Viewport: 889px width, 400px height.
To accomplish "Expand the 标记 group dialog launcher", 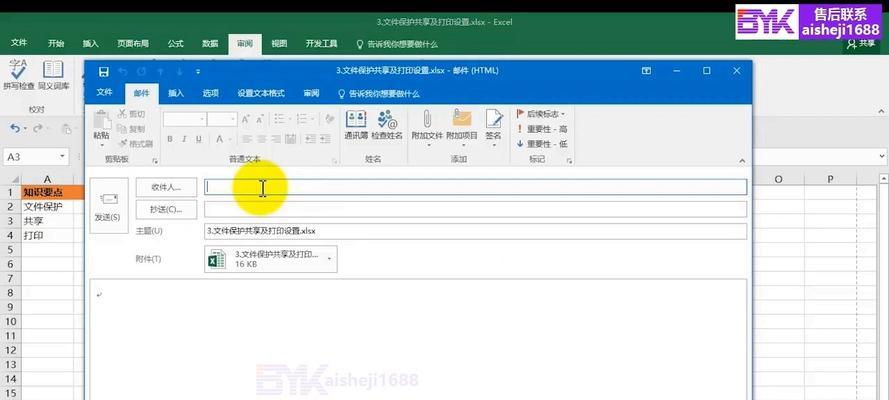I will (x=569, y=161).
